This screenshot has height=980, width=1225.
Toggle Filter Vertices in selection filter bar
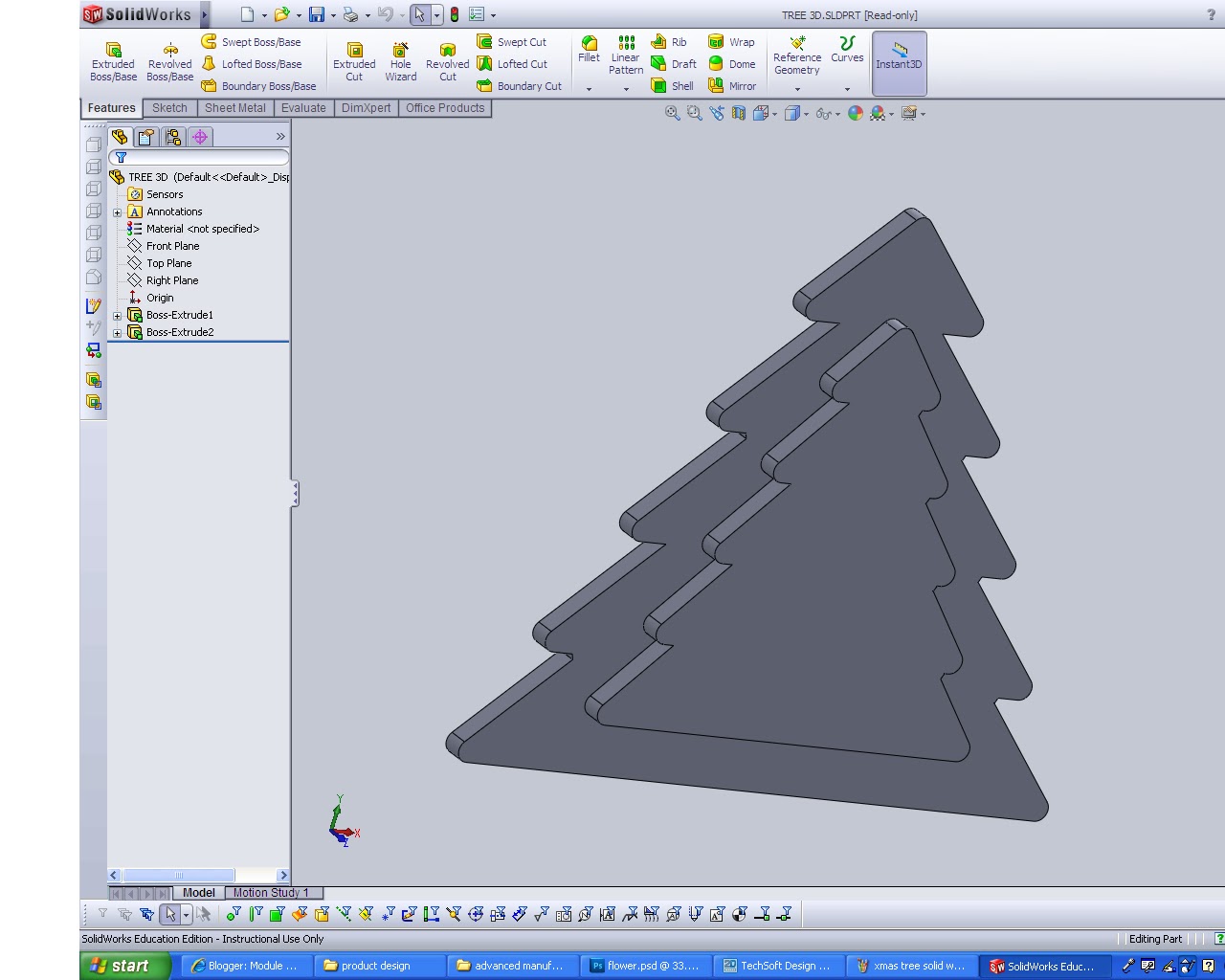pos(234,914)
